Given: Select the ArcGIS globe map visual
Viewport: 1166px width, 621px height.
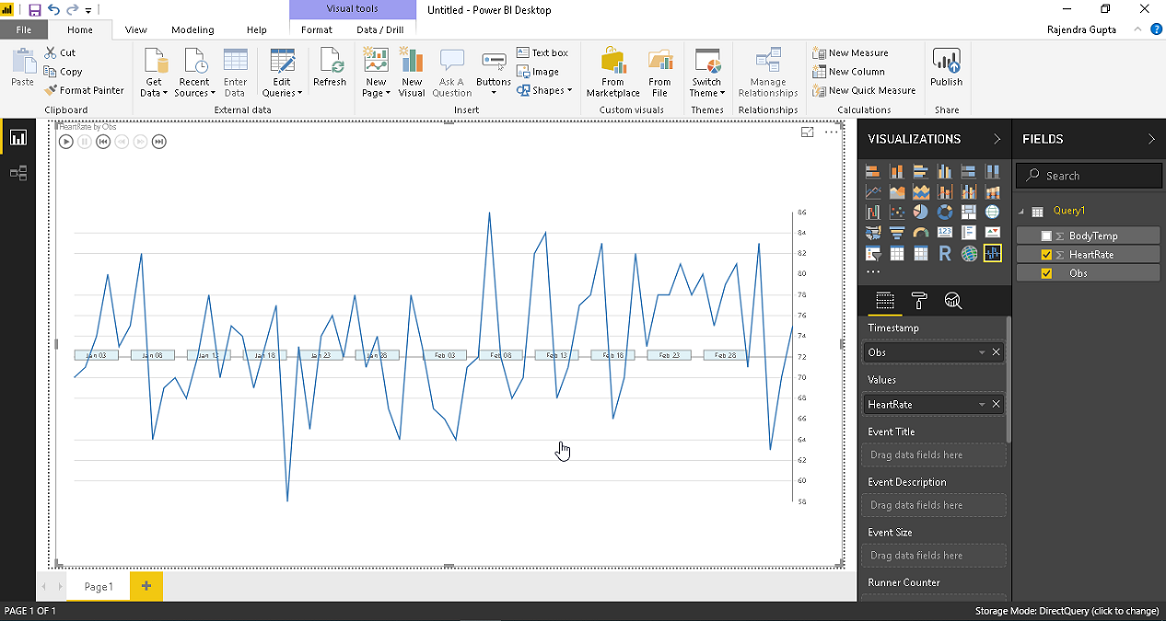Looking at the screenshot, I should point(968,253).
